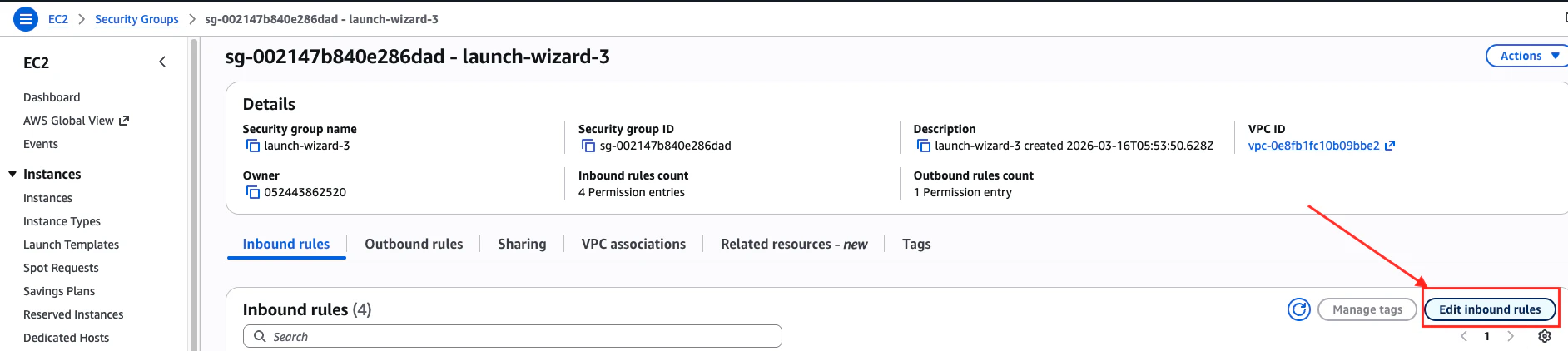Image resolution: width=1568 pixels, height=351 pixels.
Task: Click the 'Inbound rules (4)' heading
Action: pyautogui.click(x=307, y=309)
